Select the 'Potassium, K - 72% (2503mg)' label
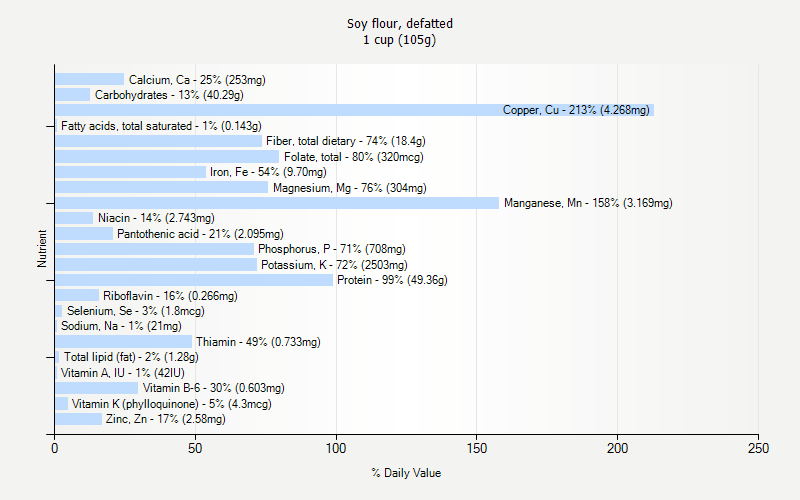This screenshot has width=800, height=500. pos(334,265)
